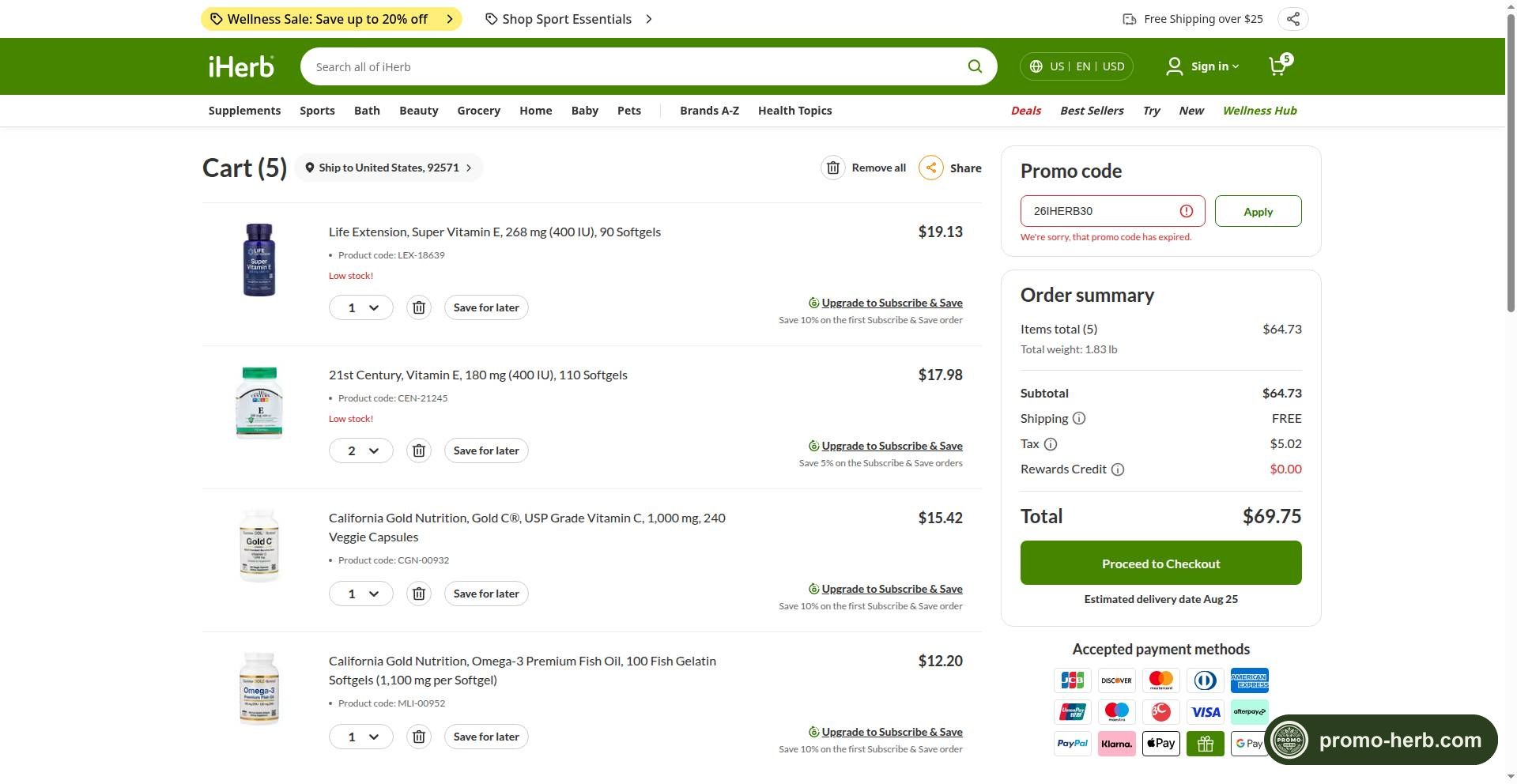Click the JCB payment icon

[x=1073, y=680]
